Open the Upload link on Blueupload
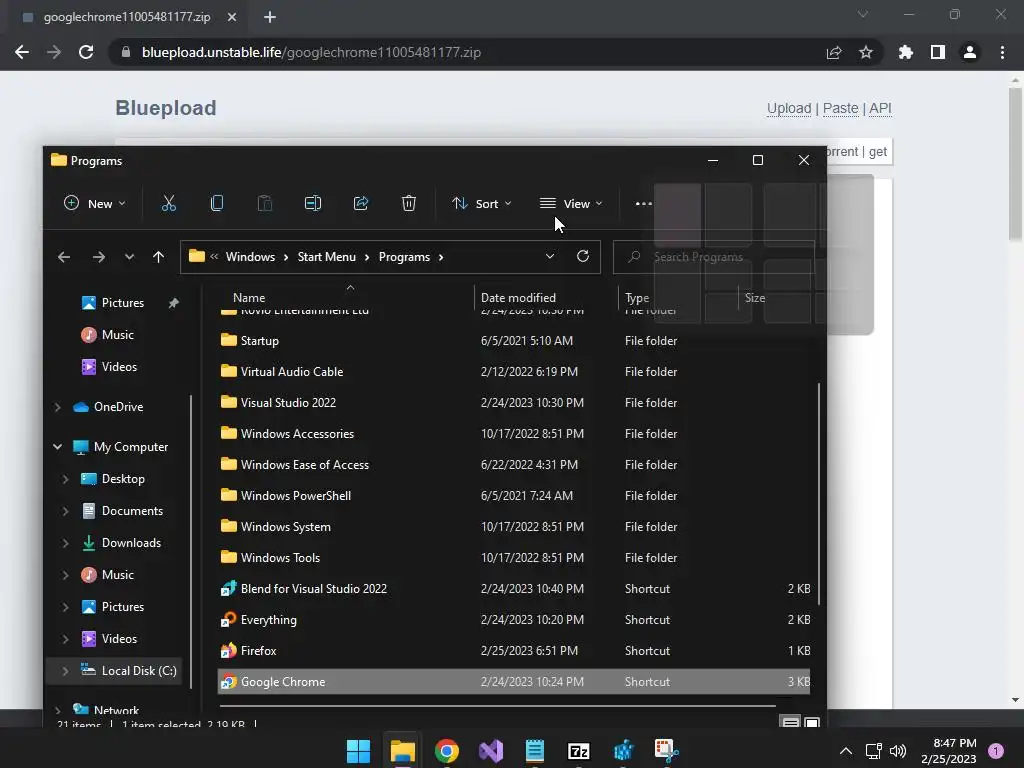This screenshot has height=768, width=1024. (x=789, y=108)
